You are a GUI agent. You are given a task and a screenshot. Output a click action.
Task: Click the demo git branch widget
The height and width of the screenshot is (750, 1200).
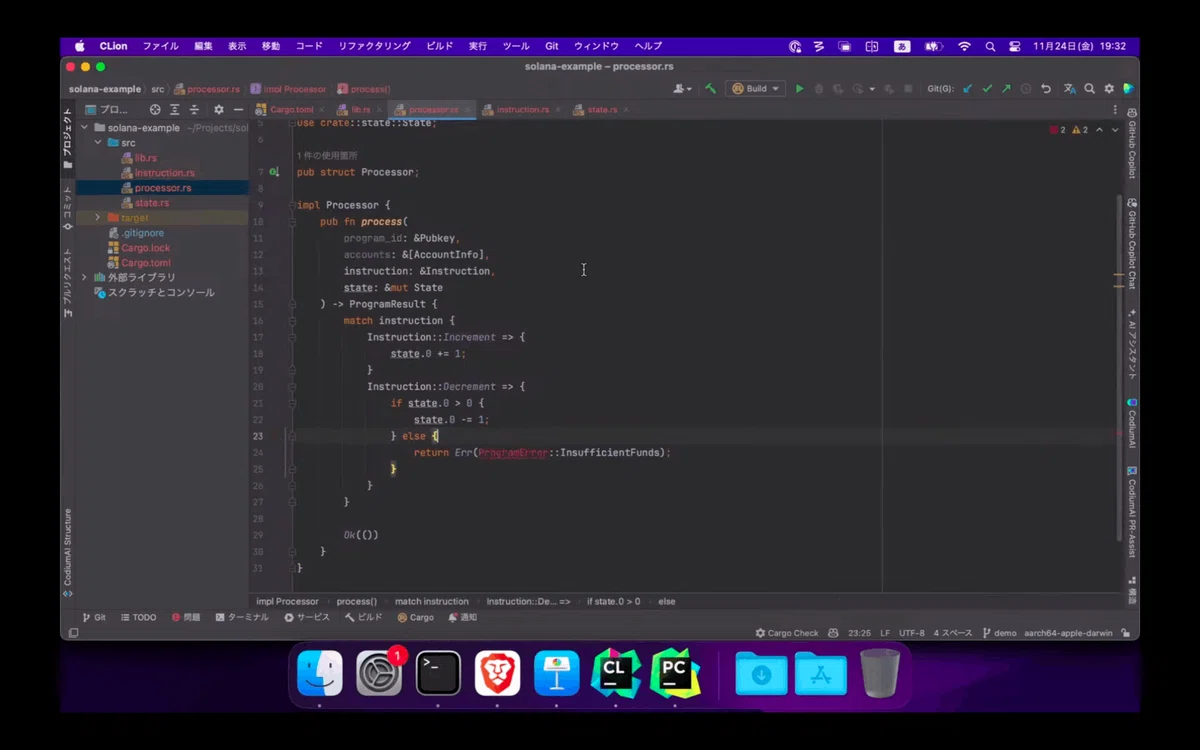coord(999,633)
